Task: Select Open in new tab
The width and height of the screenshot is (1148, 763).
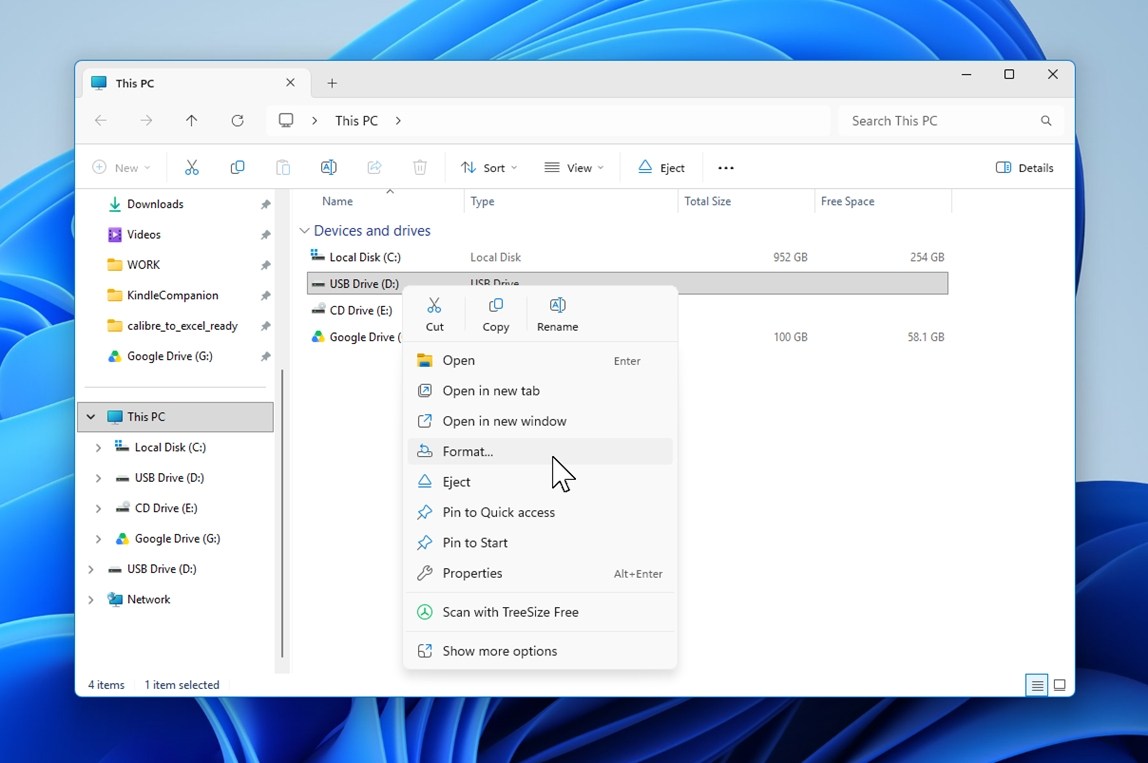Action: (x=540, y=391)
